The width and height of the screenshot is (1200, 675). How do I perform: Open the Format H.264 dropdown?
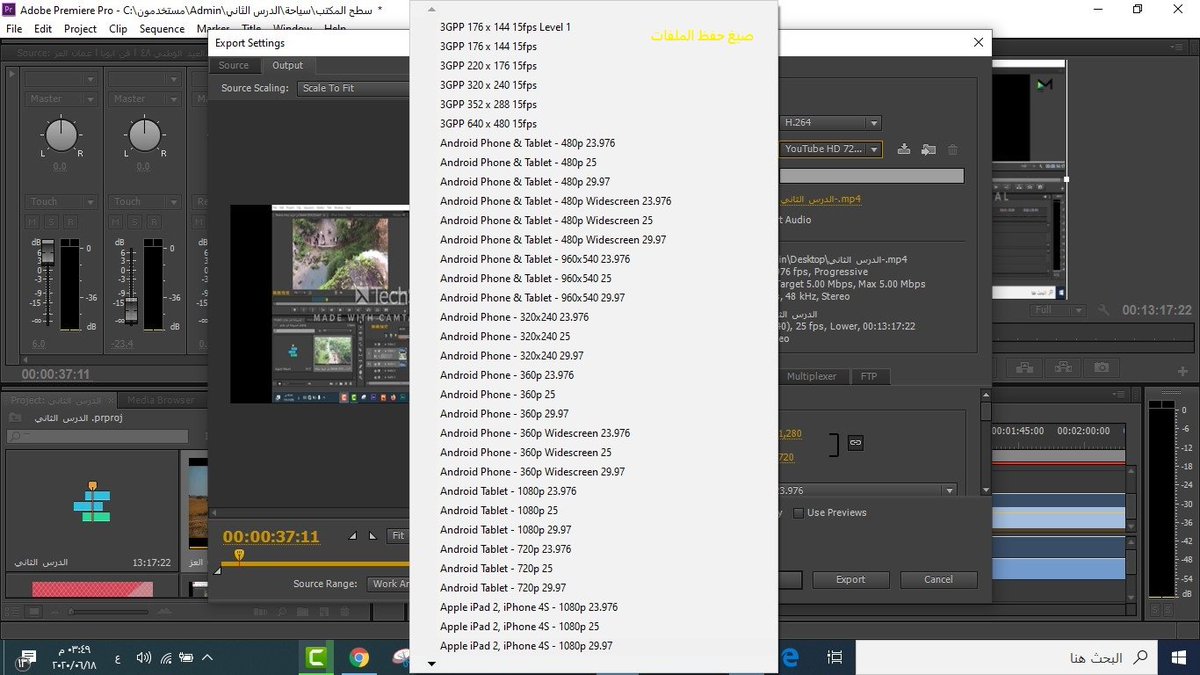click(x=830, y=123)
